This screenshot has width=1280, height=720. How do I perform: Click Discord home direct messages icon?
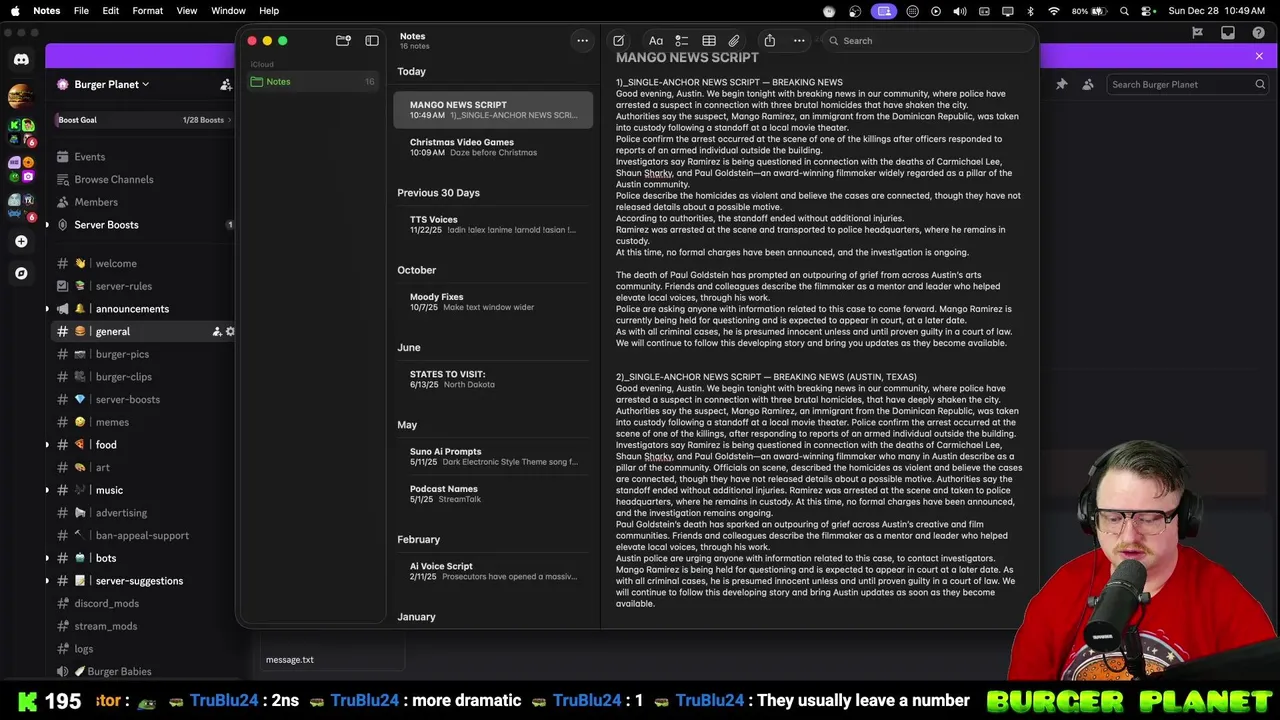click(21, 60)
